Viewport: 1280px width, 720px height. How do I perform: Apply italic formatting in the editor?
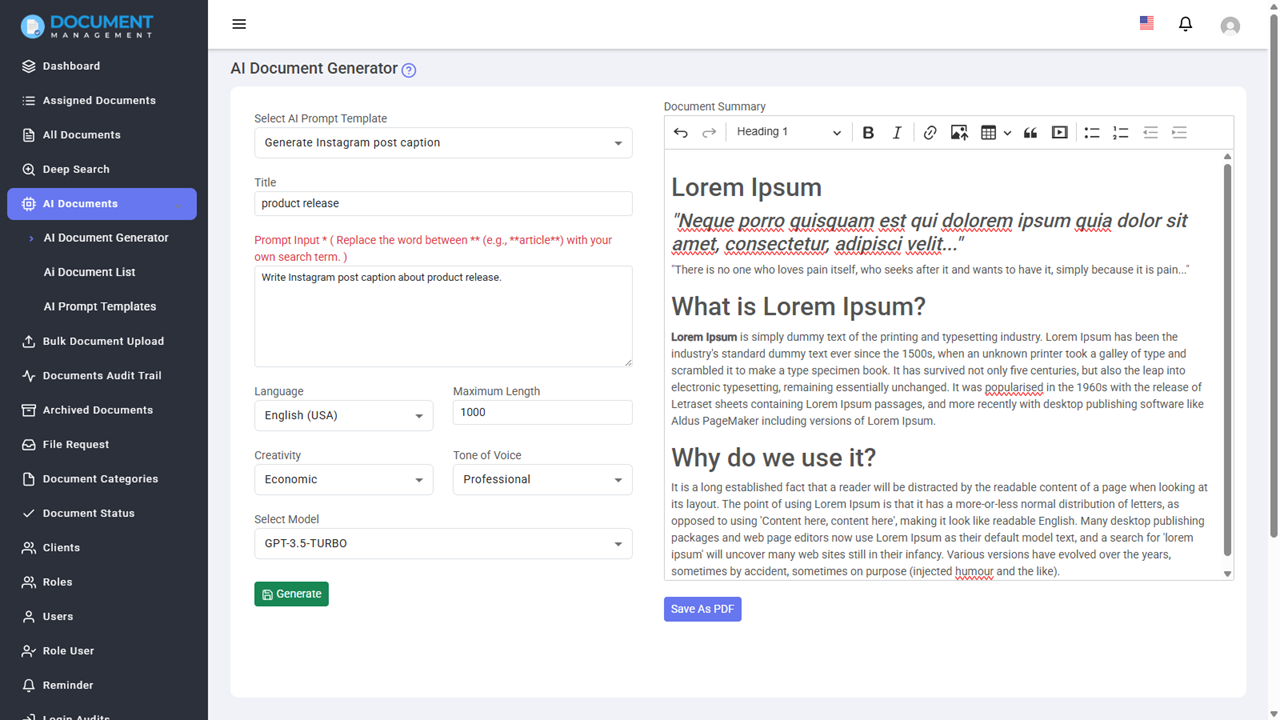click(x=897, y=133)
